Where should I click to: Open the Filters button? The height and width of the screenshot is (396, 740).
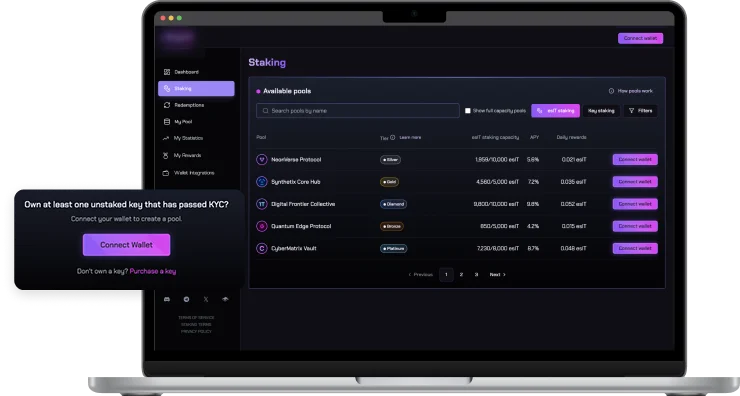640,110
